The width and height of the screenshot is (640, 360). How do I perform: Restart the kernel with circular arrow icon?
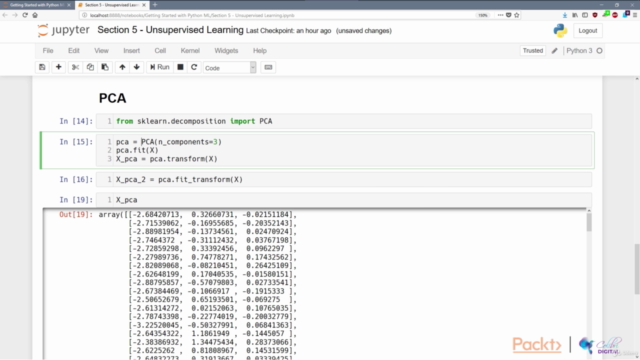194,67
